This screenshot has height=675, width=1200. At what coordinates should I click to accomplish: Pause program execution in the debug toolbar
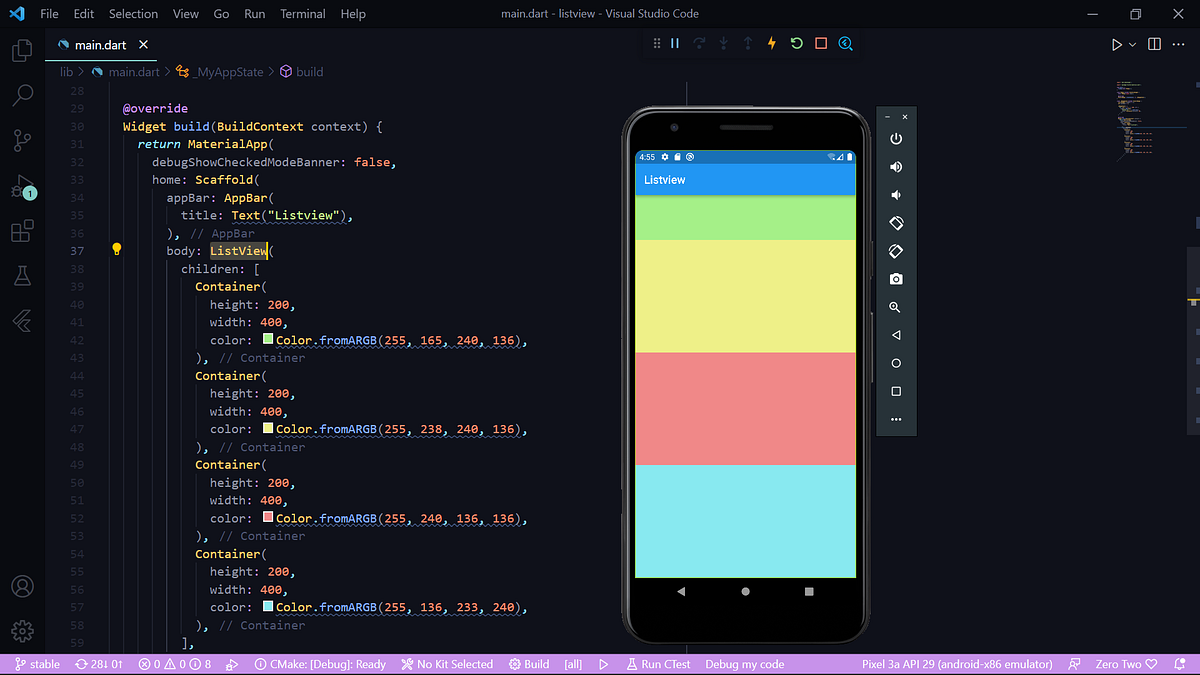click(675, 43)
